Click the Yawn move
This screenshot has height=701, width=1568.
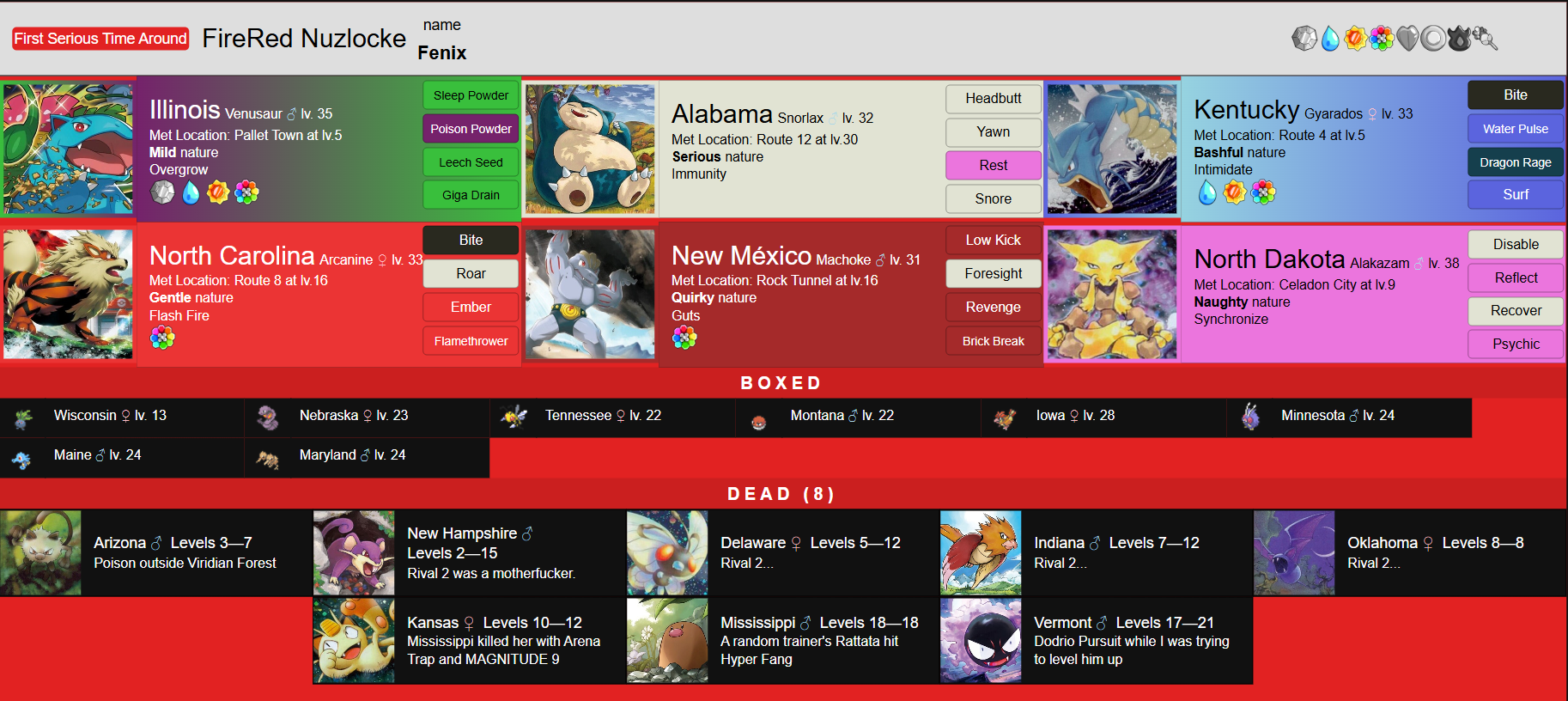coord(994,132)
